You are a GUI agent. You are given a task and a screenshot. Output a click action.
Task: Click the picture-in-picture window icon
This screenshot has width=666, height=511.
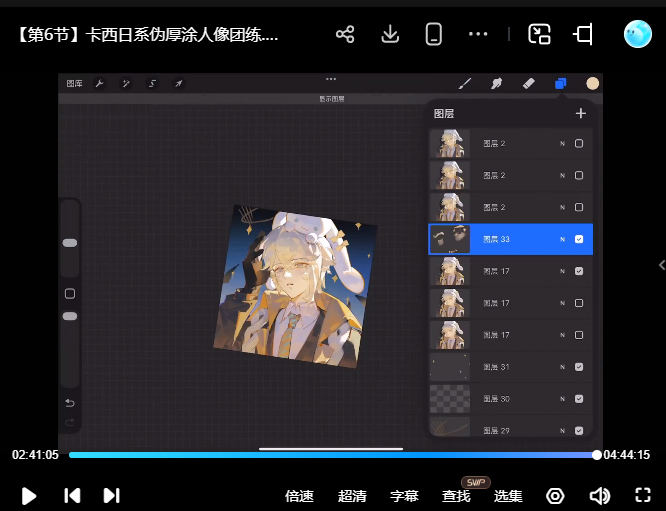(539, 34)
